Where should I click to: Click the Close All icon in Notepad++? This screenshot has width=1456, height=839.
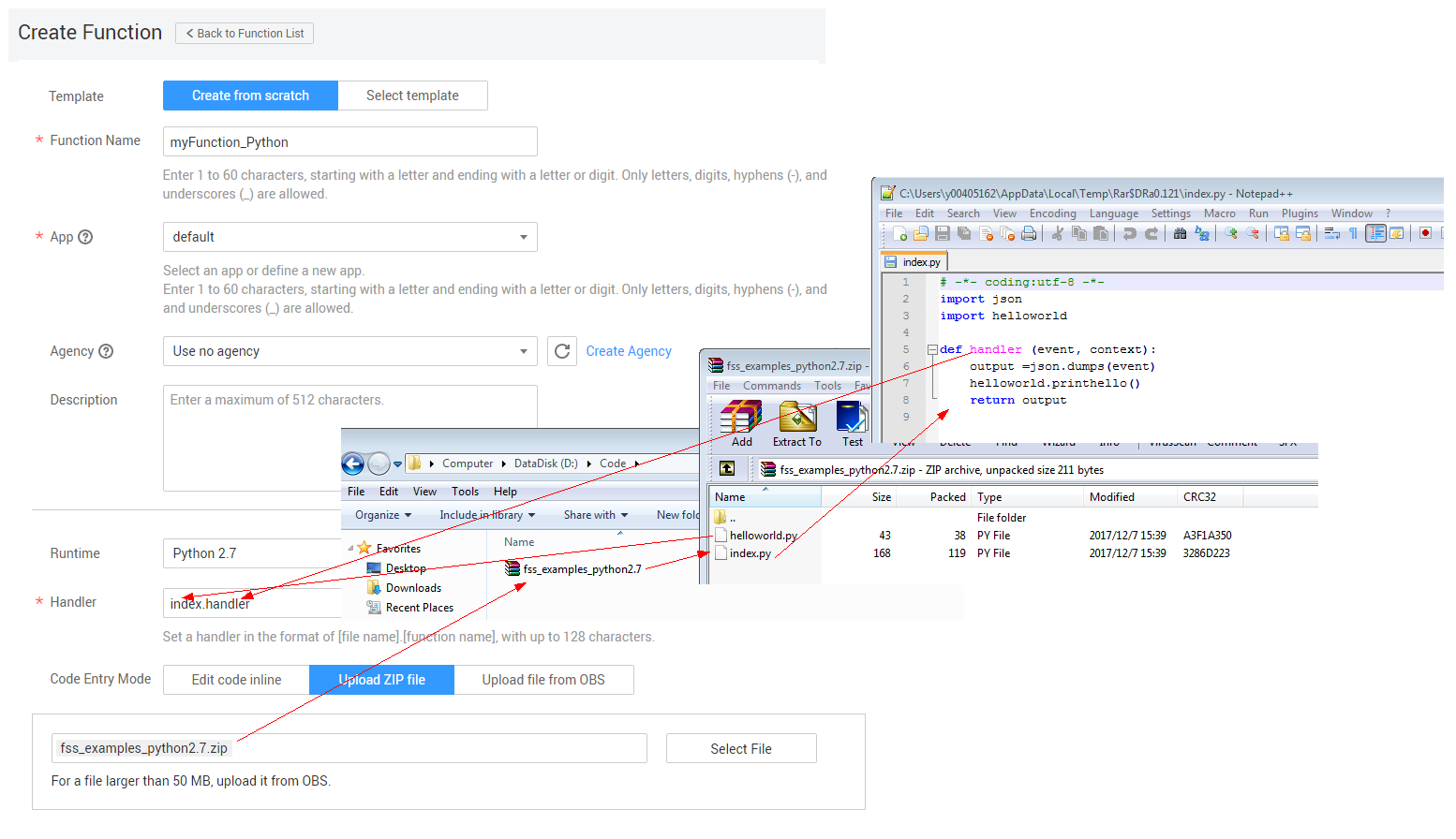click(x=1007, y=233)
